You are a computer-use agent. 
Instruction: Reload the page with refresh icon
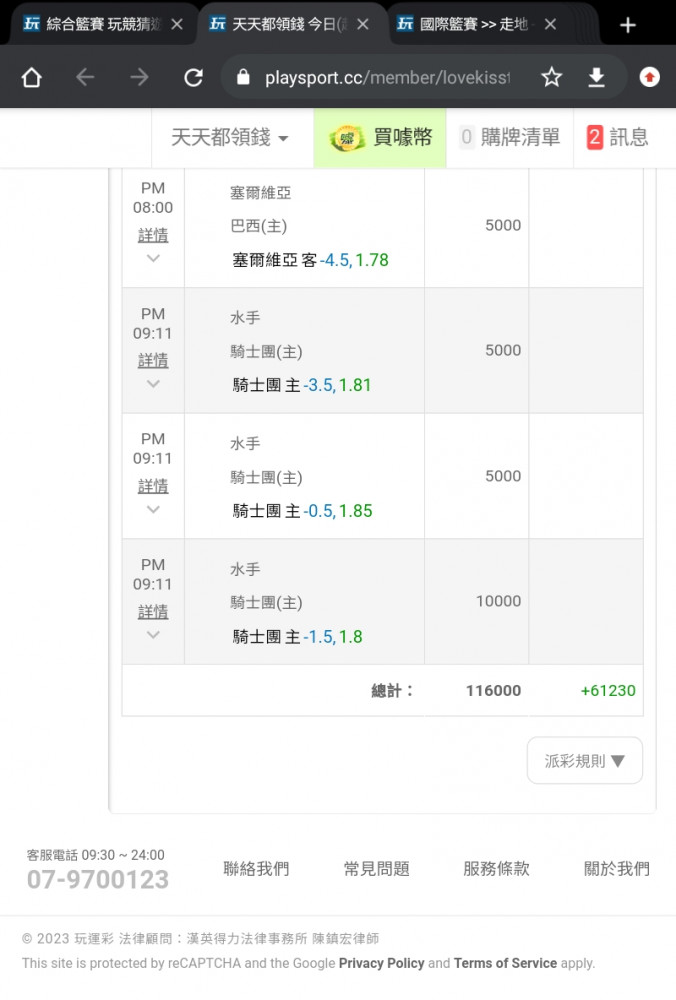click(x=193, y=78)
